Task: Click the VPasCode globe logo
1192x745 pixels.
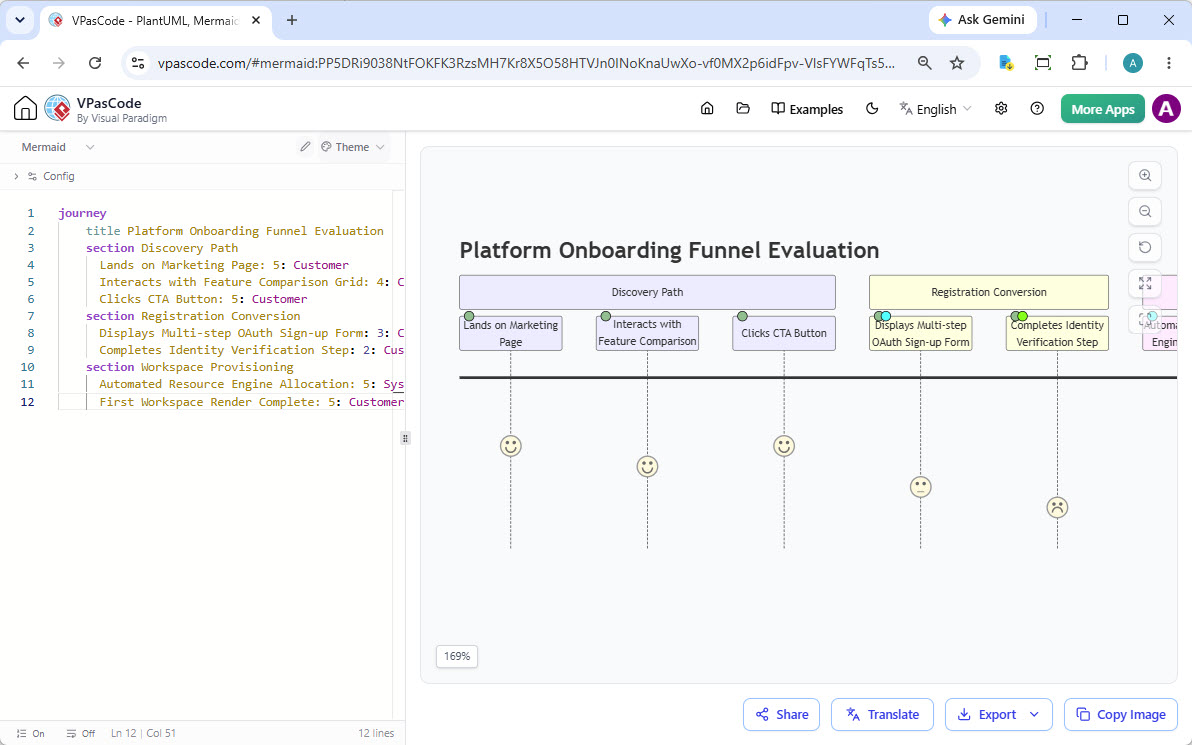Action: 58,109
